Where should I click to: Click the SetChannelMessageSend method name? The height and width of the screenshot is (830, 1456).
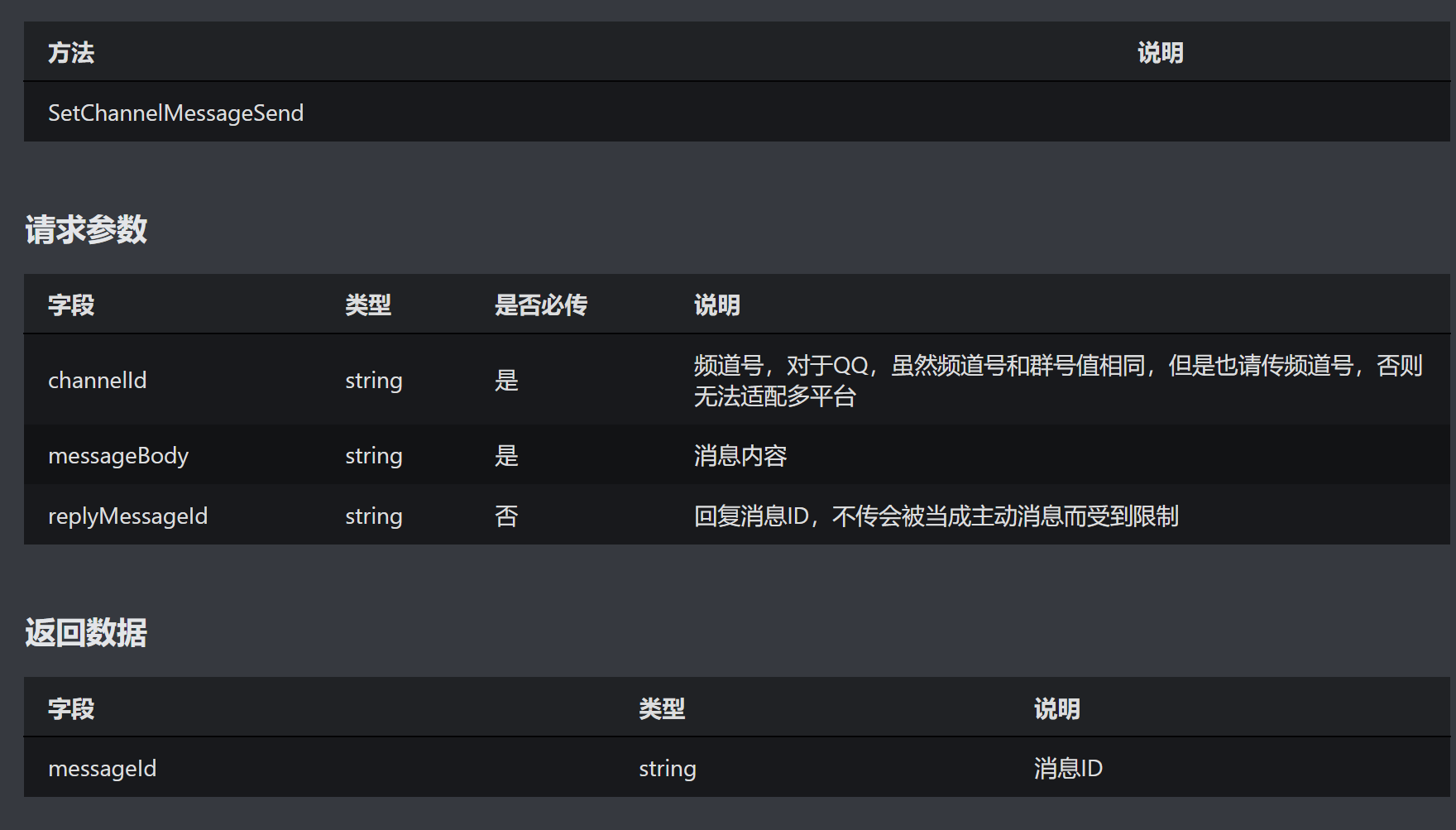coord(175,113)
